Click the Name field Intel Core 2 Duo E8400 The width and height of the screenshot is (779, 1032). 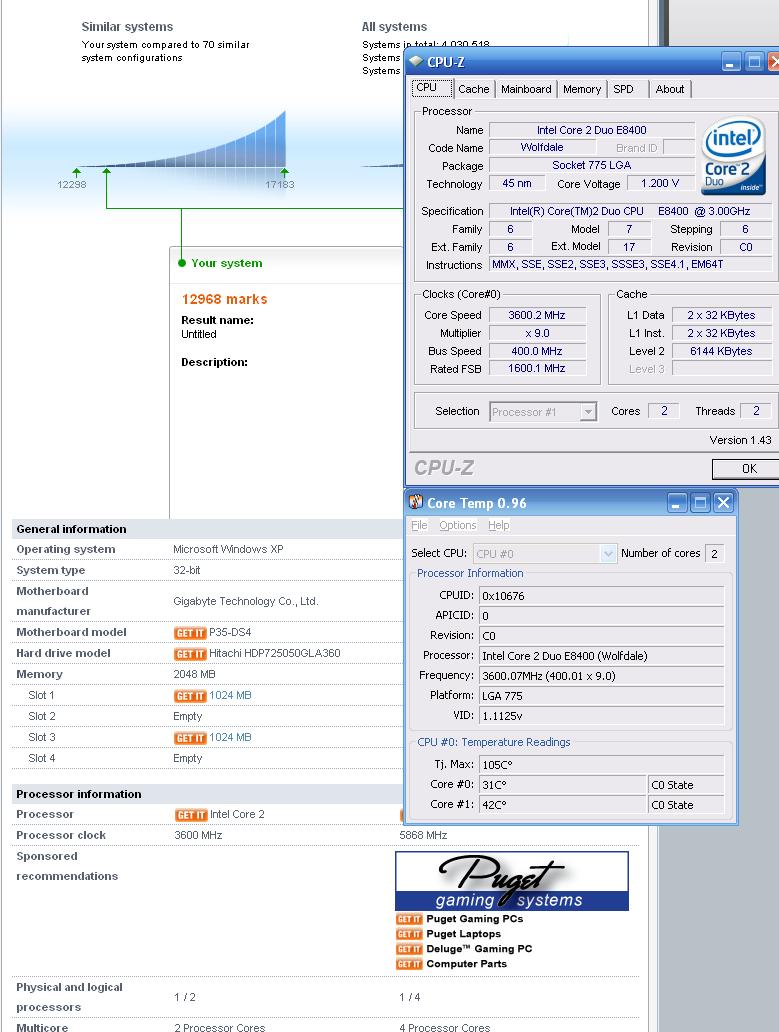click(591, 130)
